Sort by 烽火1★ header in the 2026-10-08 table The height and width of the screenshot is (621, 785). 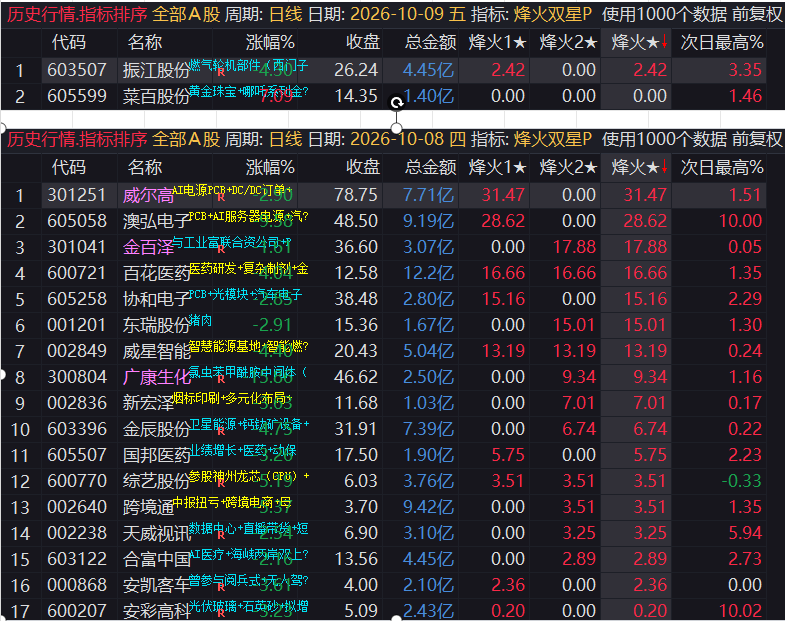tap(497, 167)
